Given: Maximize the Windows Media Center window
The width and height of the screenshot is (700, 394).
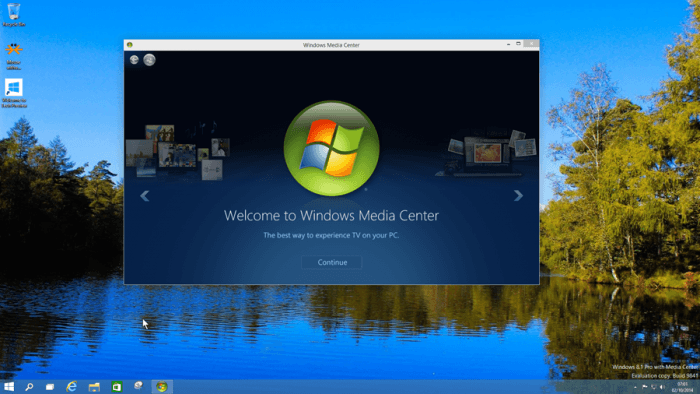Looking at the screenshot, I should click(518, 44).
